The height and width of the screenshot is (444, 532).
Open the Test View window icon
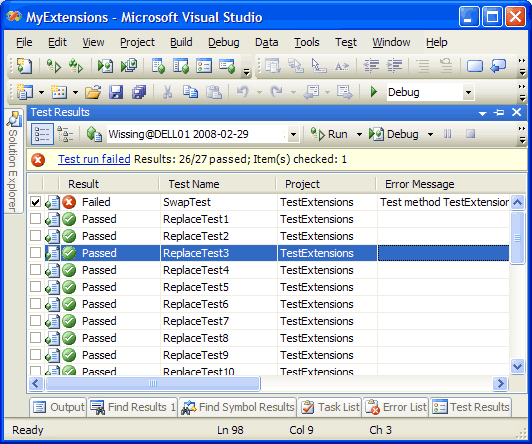click(x=158, y=66)
